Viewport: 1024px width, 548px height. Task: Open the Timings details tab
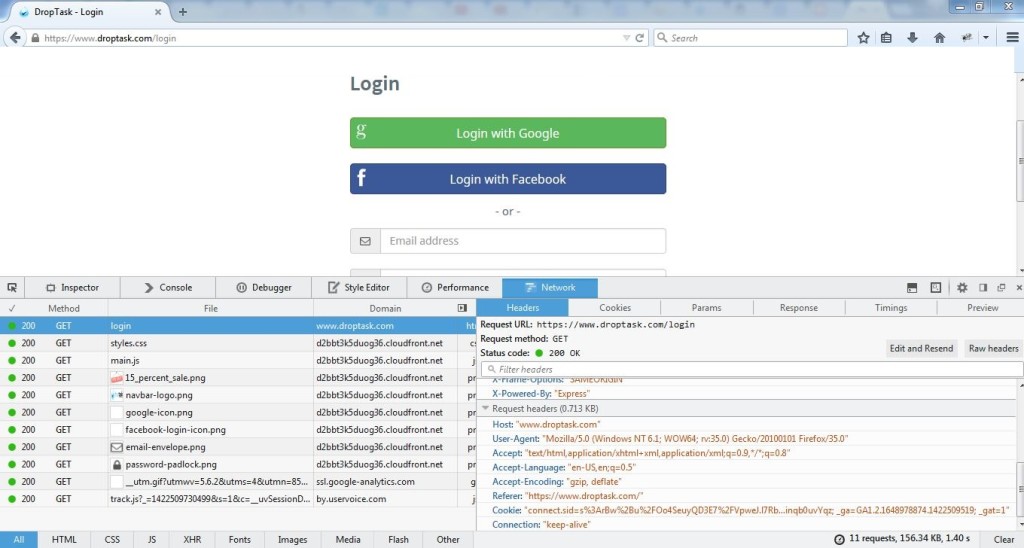click(x=891, y=308)
